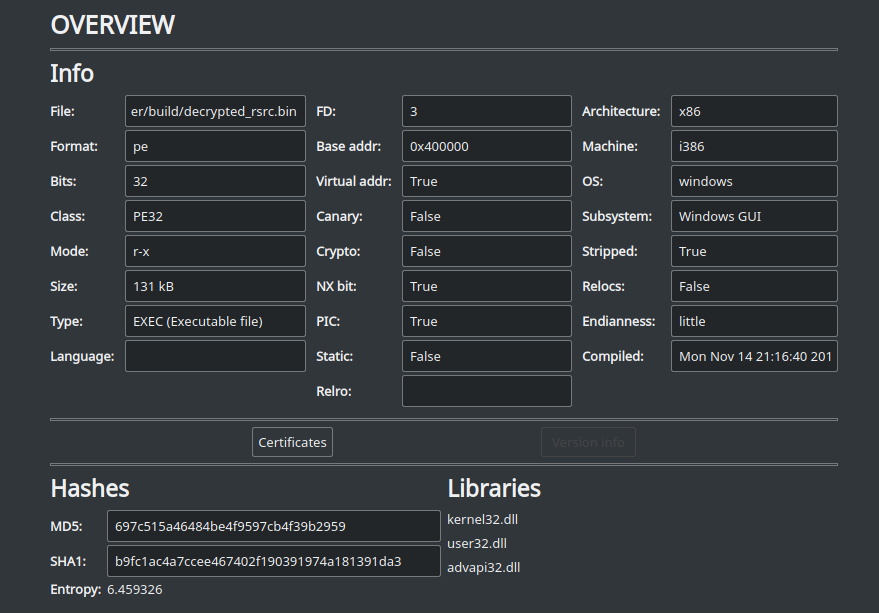The width and height of the screenshot is (879, 613).
Task: Click the Compiled date field
Action: tap(753, 356)
